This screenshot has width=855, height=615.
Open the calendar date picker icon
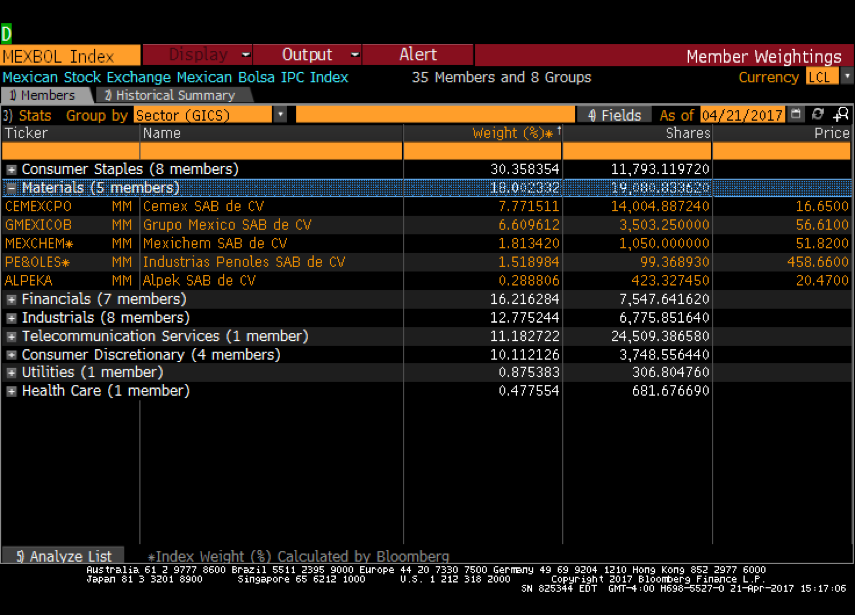796,114
